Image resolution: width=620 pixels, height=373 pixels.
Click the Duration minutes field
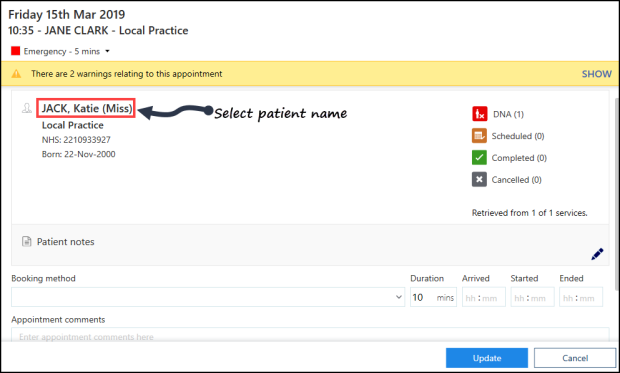click(433, 297)
